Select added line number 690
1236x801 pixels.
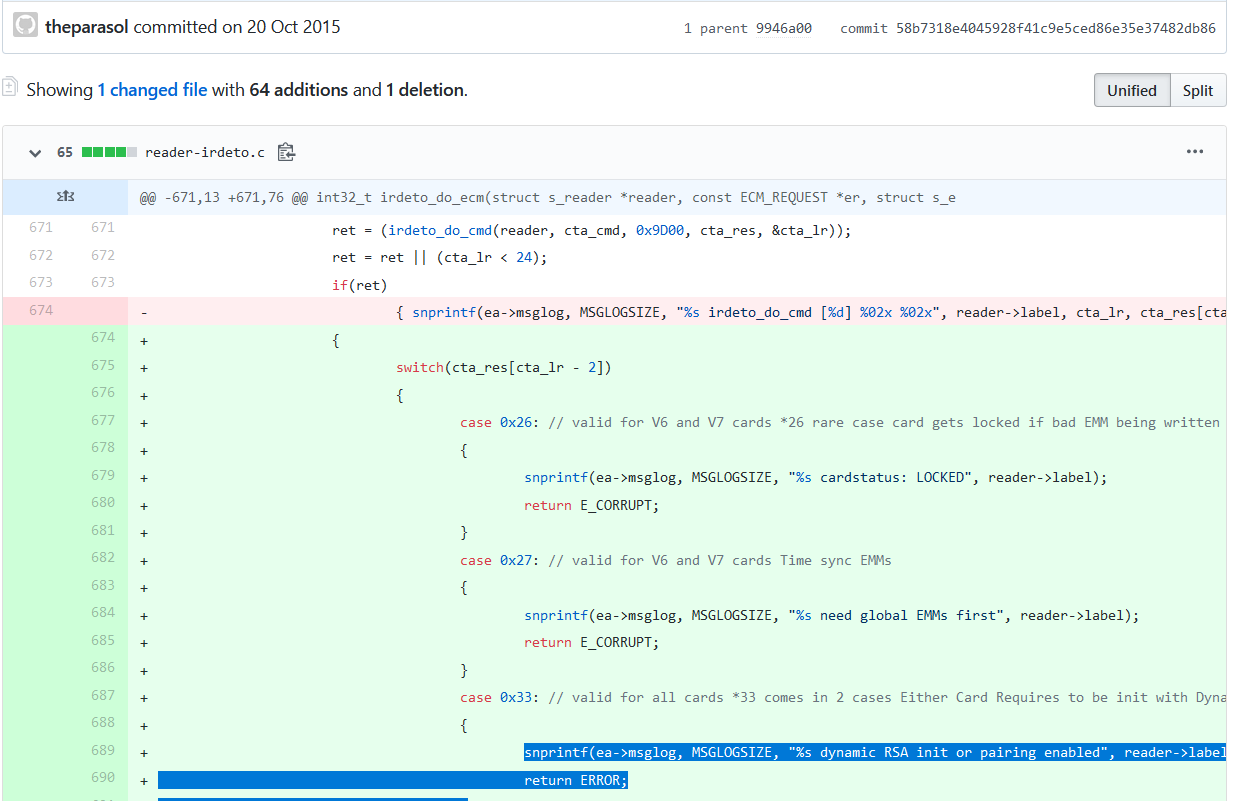pos(103,777)
